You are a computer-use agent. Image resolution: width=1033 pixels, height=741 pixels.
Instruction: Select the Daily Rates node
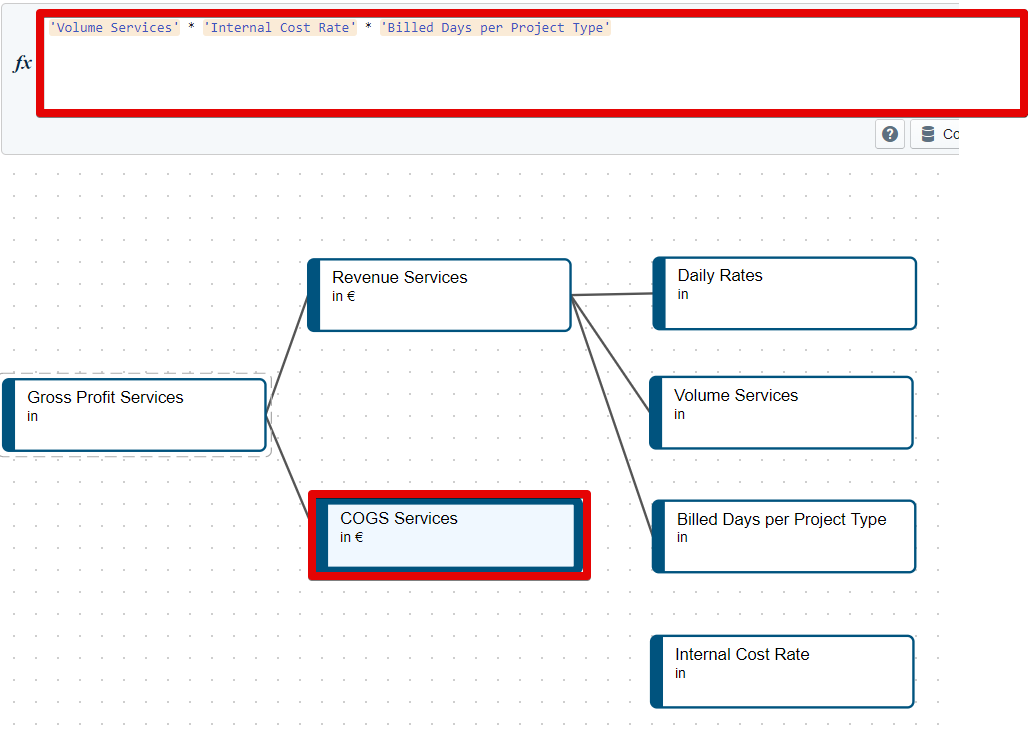(790, 293)
